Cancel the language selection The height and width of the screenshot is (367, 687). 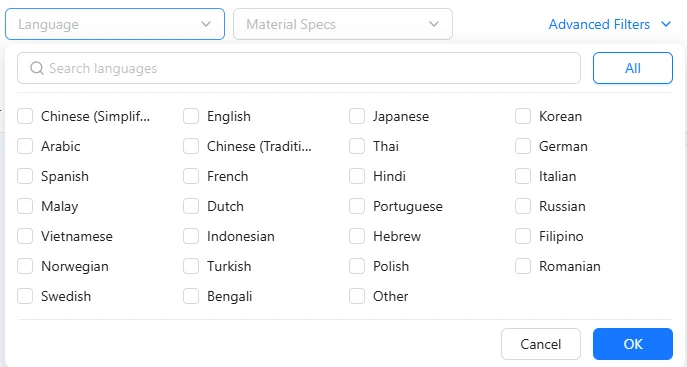point(541,344)
